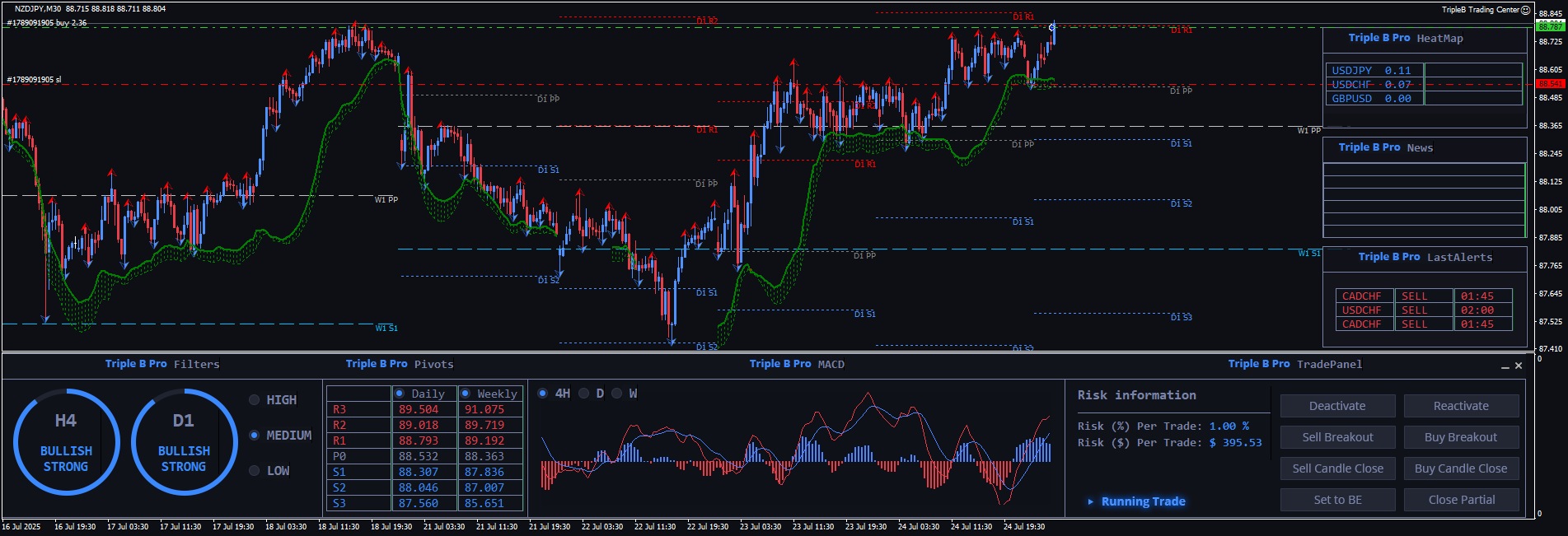Viewport: 1568px width, 536px height.
Task: Minimize the TradePanel with the underscore icon
Action: click(x=1505, y=366)
